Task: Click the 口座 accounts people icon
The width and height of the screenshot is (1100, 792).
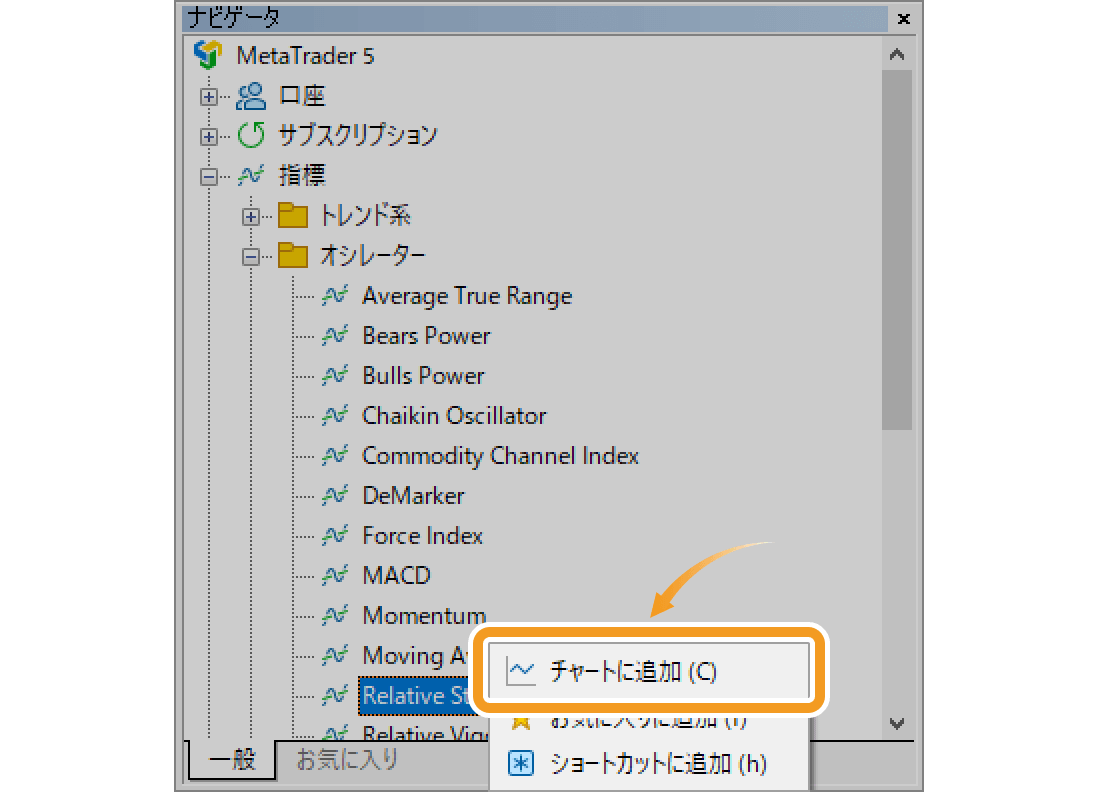Action: point(250,96)
